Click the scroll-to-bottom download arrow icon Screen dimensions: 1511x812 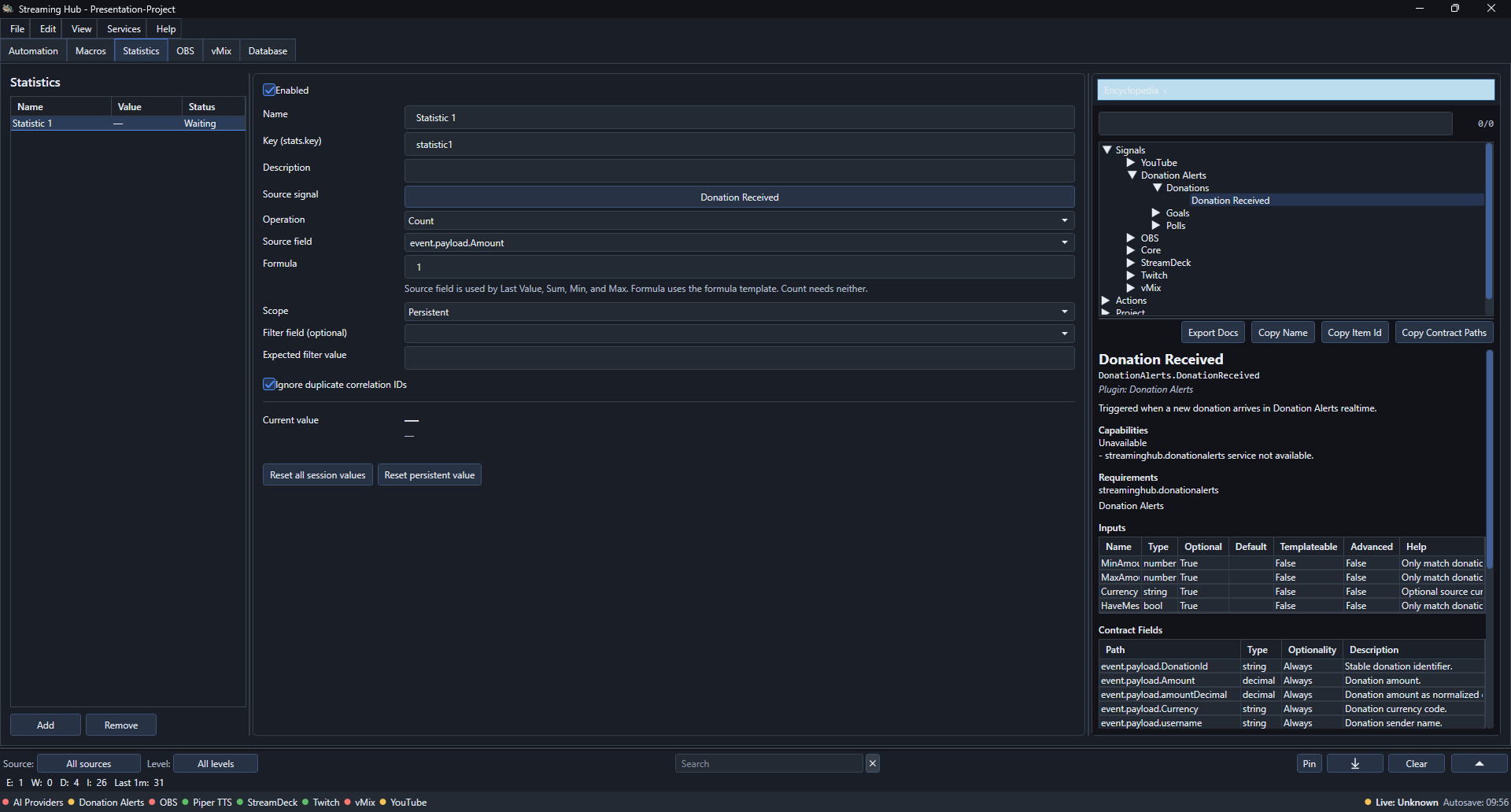coord(1354,763)
